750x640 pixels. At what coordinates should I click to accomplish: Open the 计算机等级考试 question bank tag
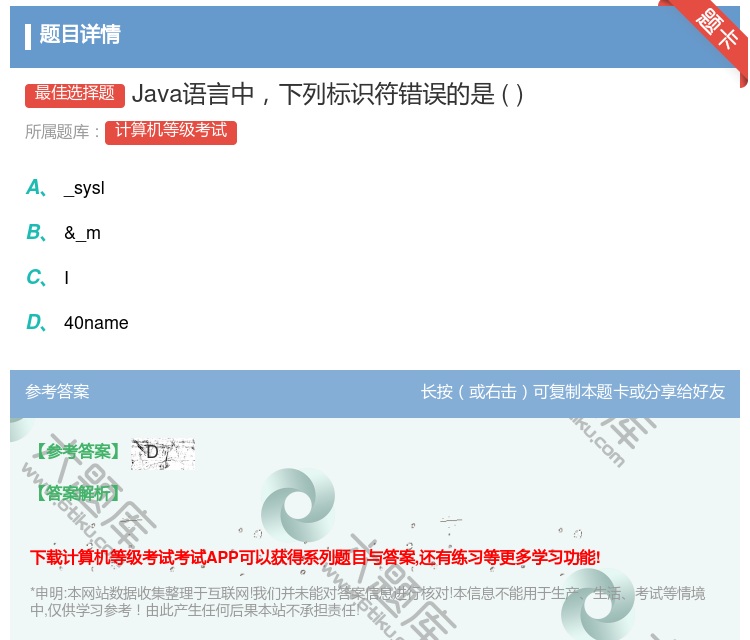tap(171, 132)
